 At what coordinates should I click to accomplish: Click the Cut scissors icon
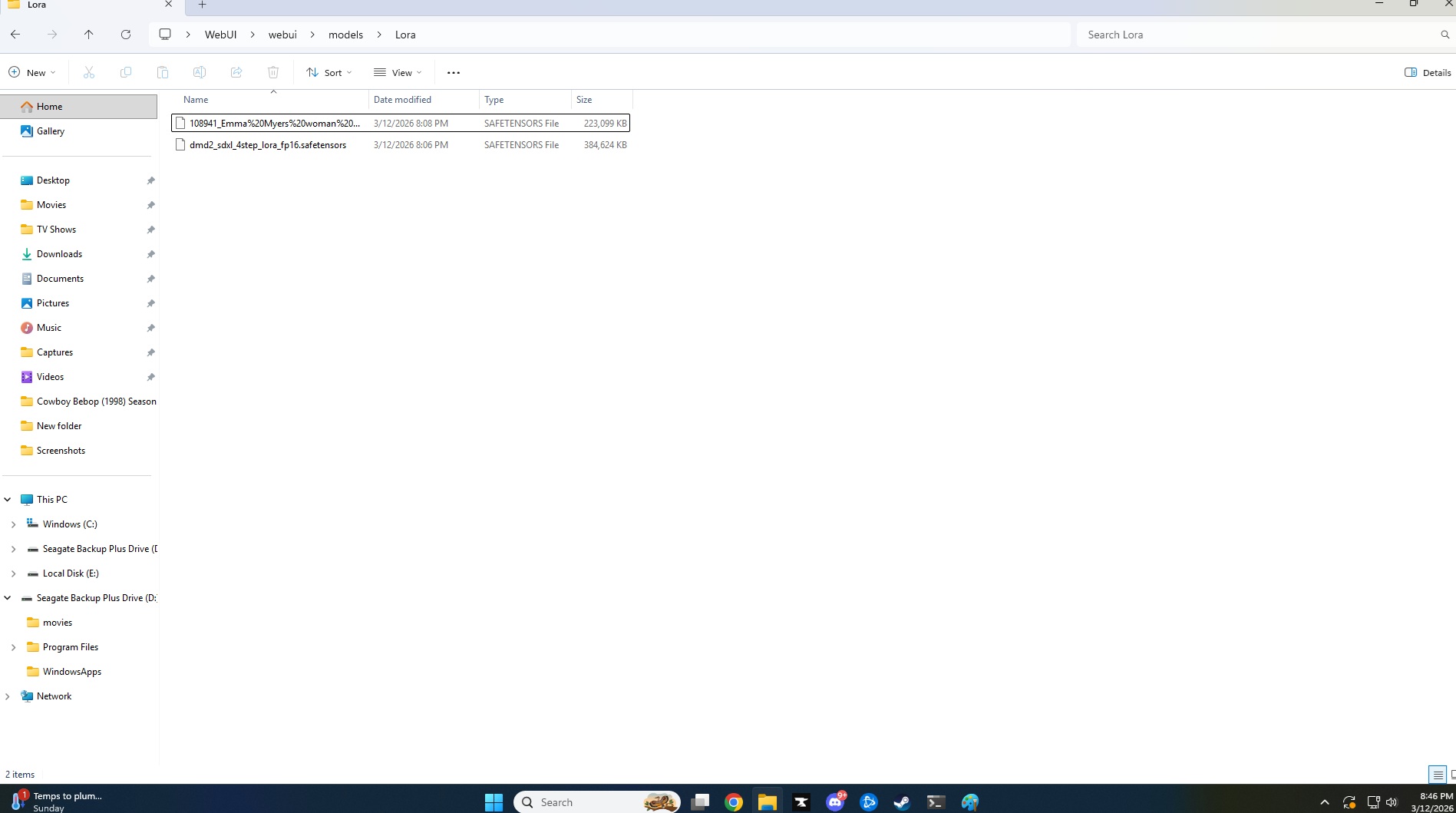[x=89, y=72]
